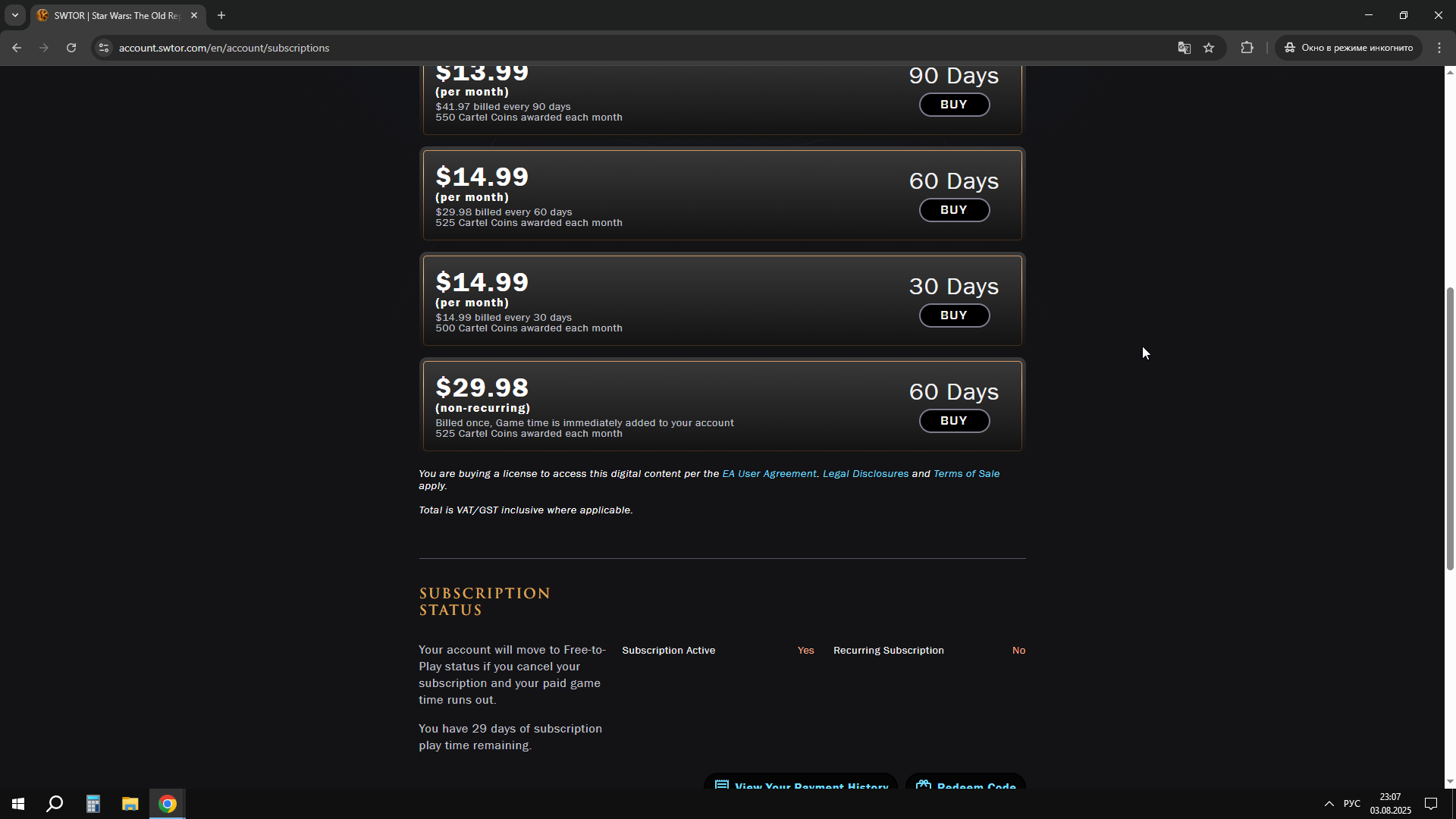1456x819 pixels.
Task: Open the incognito window indicator
Action: 1348,48
